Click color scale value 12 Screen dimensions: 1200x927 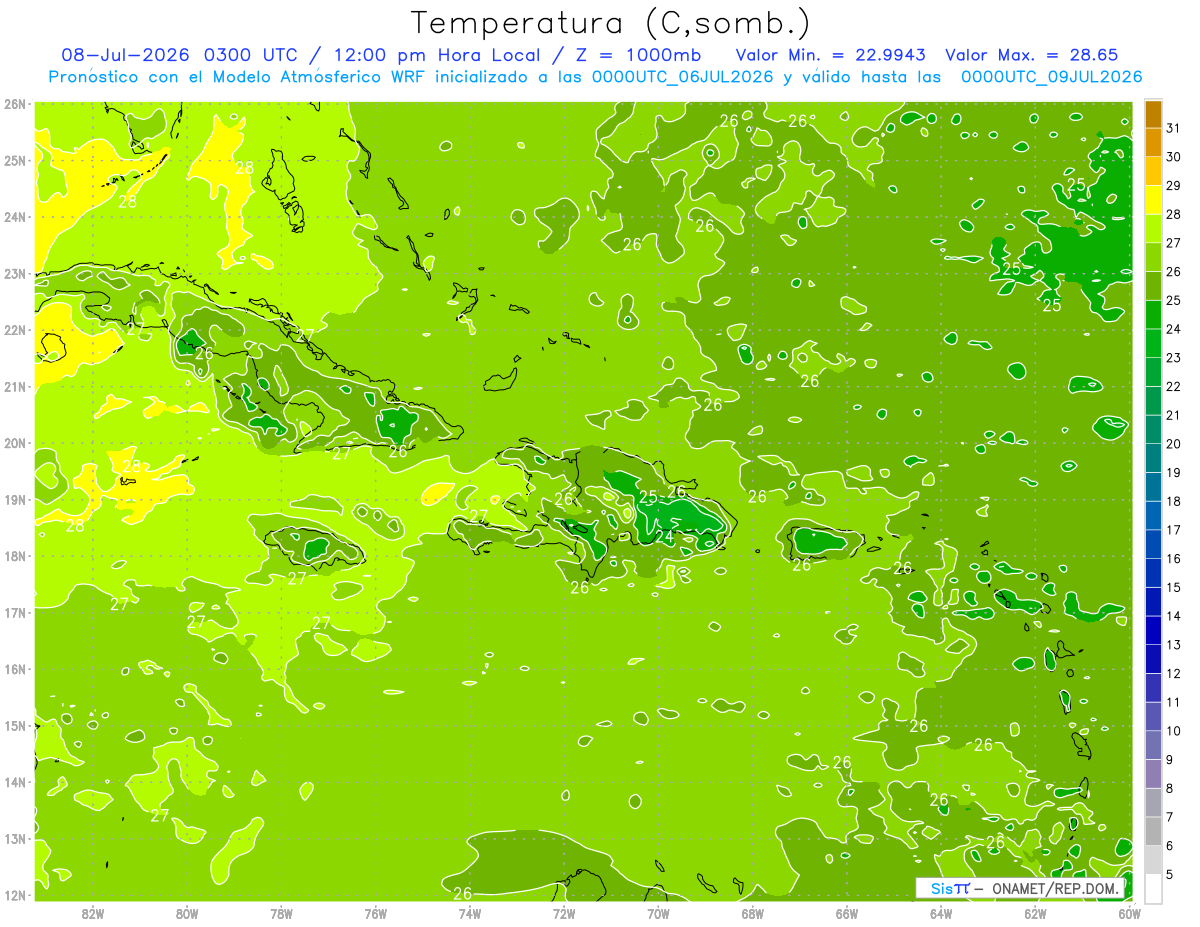1173,673
